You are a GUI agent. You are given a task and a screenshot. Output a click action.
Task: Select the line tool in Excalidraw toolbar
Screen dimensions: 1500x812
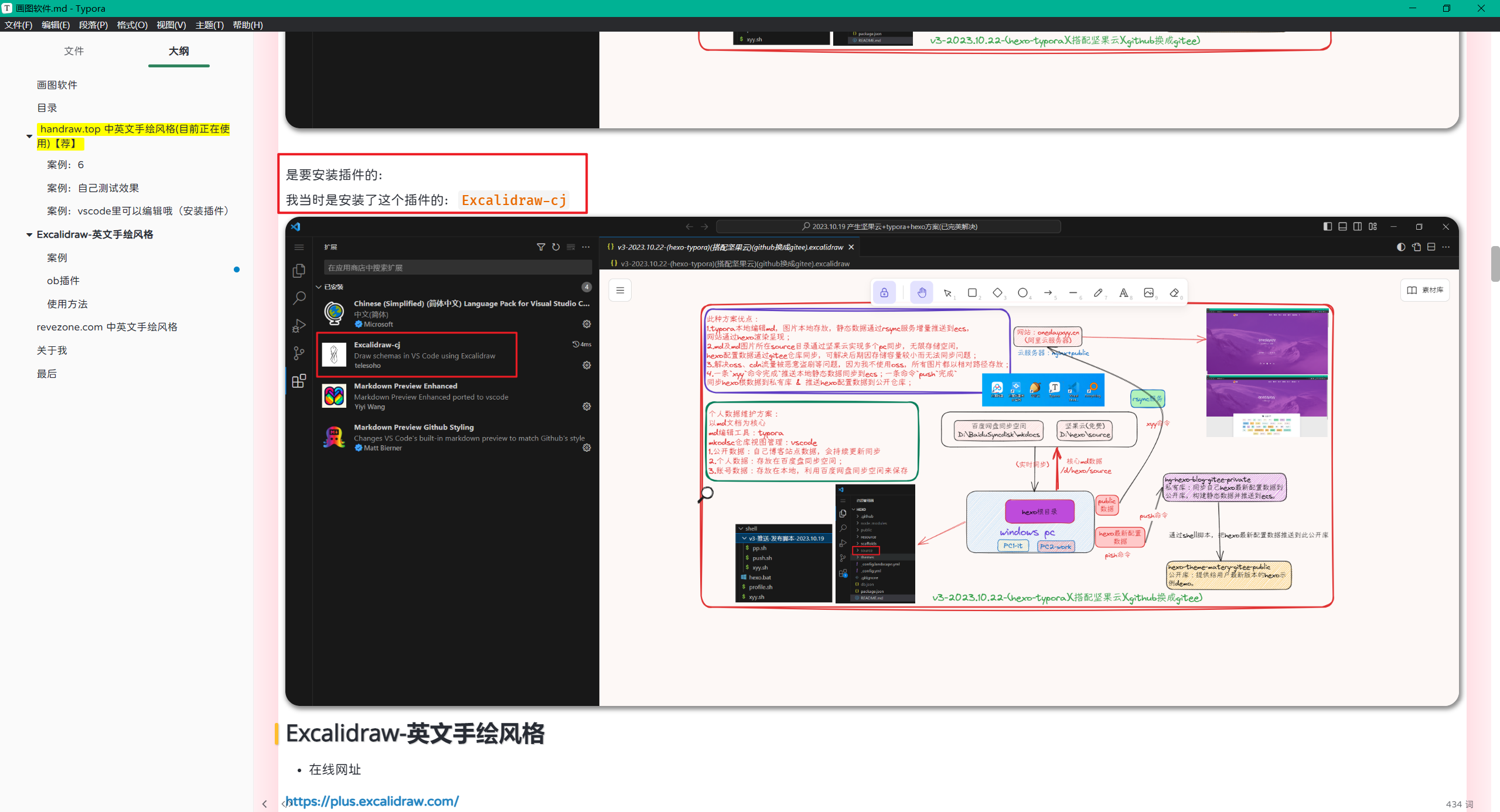1073,292
